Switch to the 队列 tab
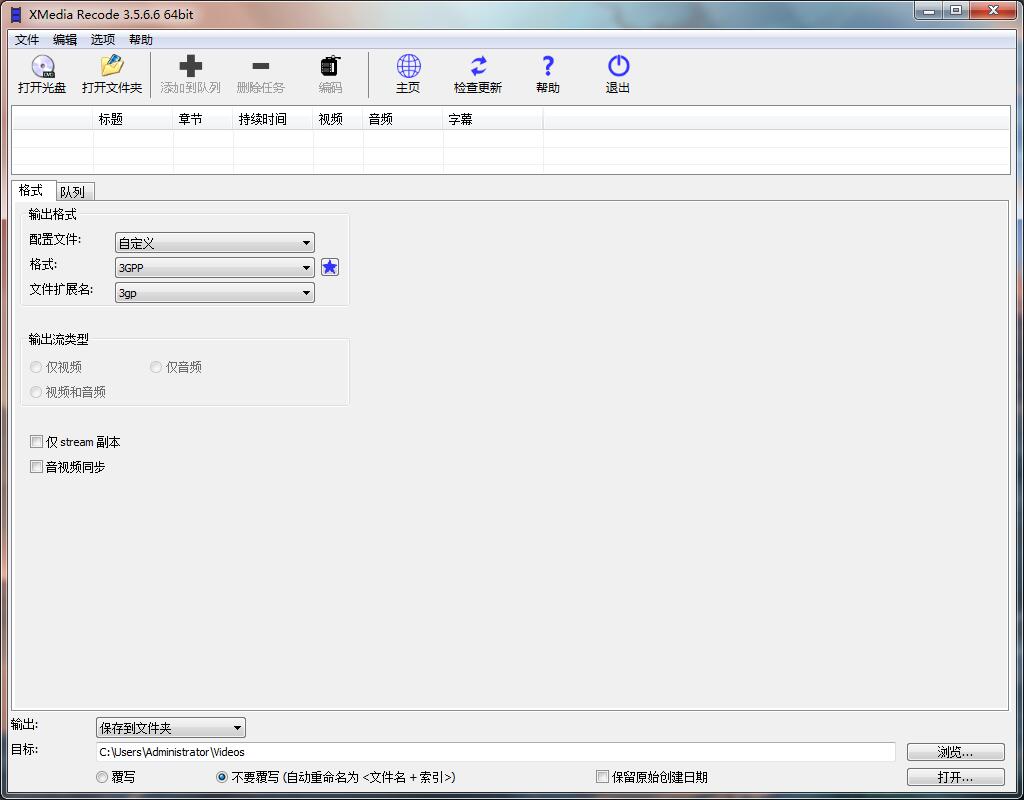1024x800 pixels. click(x=72, y=192)
